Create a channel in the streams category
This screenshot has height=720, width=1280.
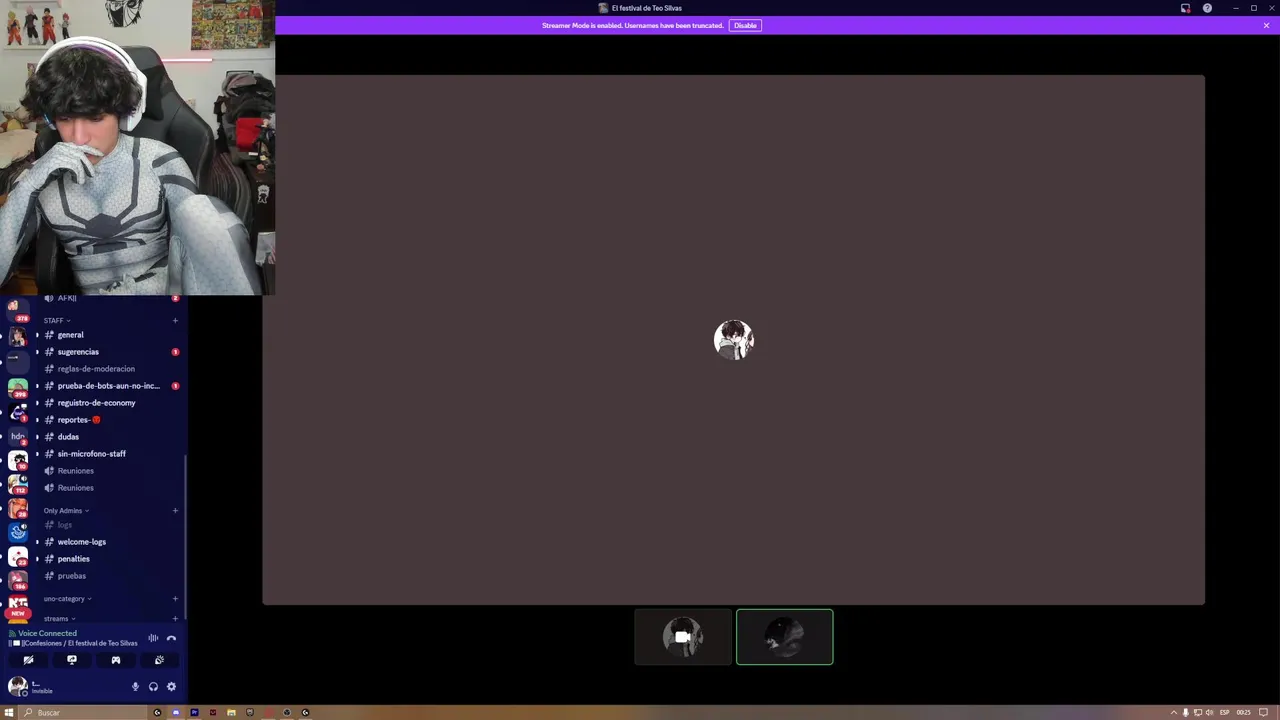pyautogui.click(x=175, y=619)
